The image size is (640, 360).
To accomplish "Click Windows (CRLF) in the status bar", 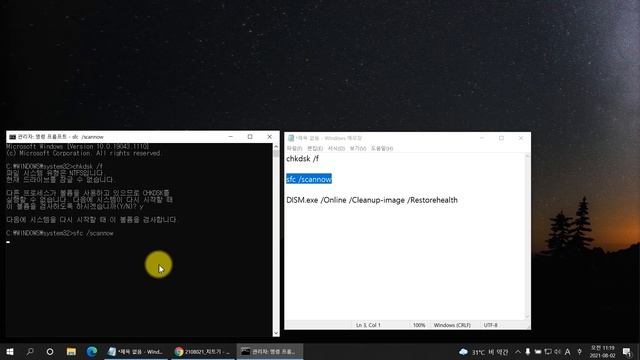I will pos(452,325).
